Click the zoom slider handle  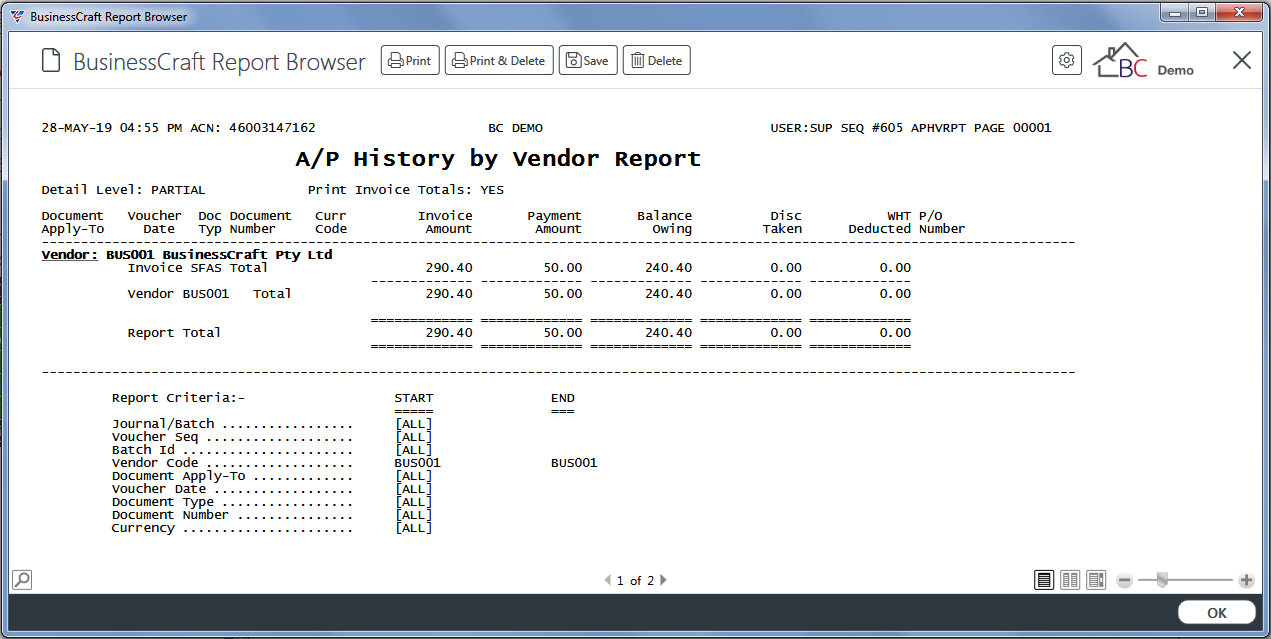click(1162, 579)
